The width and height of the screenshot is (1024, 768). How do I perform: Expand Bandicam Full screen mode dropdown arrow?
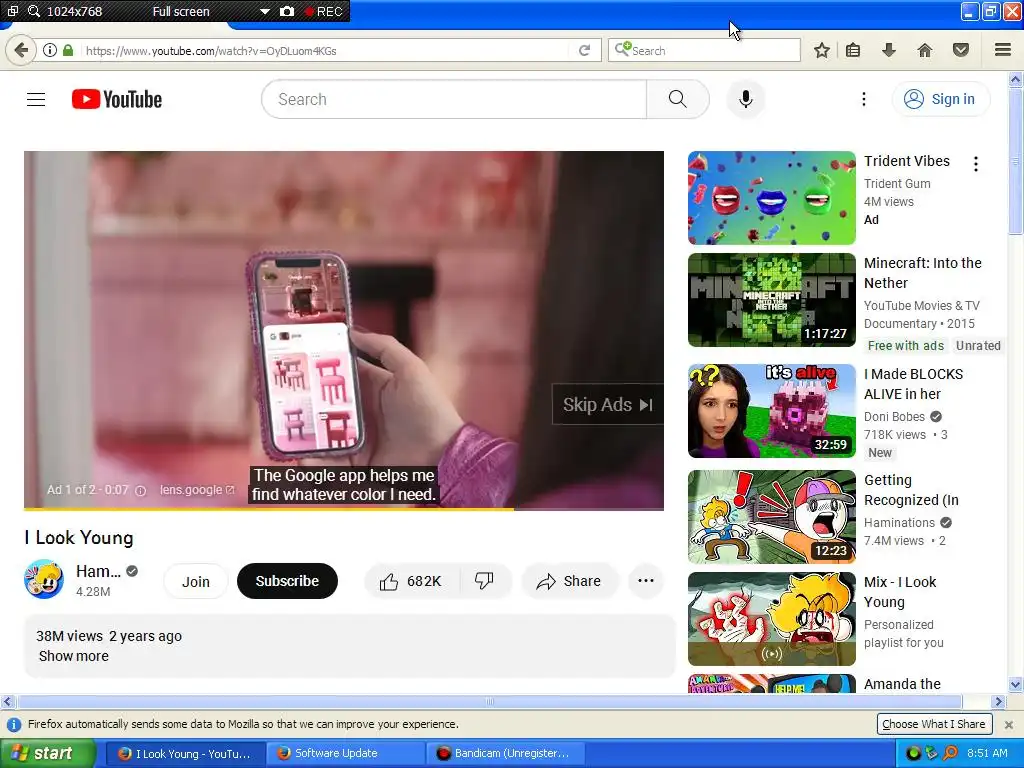(264, 12)
